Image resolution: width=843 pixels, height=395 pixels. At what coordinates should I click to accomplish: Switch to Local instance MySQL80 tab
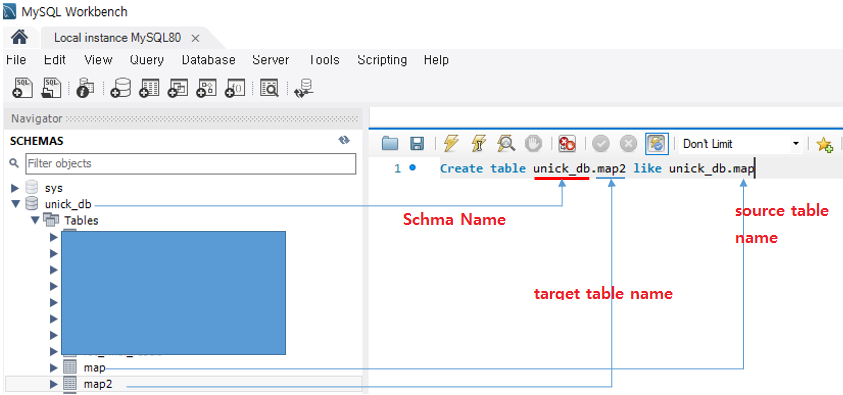[x=117, y=38]
